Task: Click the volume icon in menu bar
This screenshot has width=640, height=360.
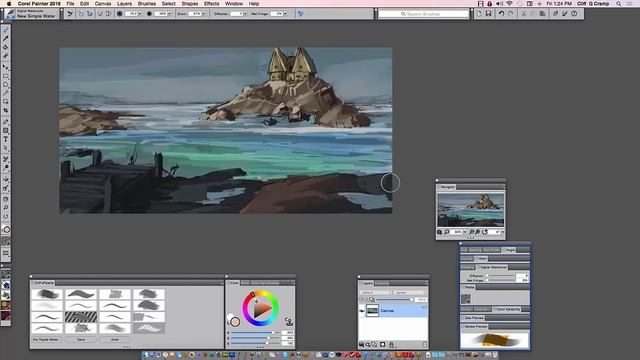Action: pos(499,3)
